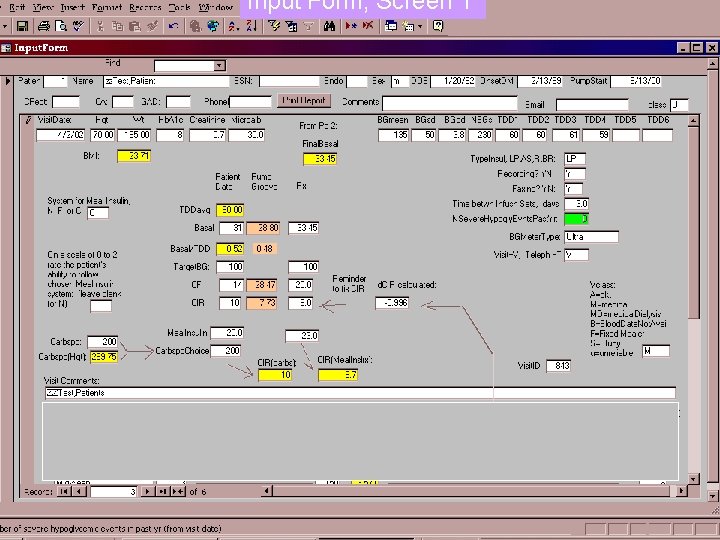Click the Print Report button
Viewport: 720px width, 540px height.
pos(304,101)
